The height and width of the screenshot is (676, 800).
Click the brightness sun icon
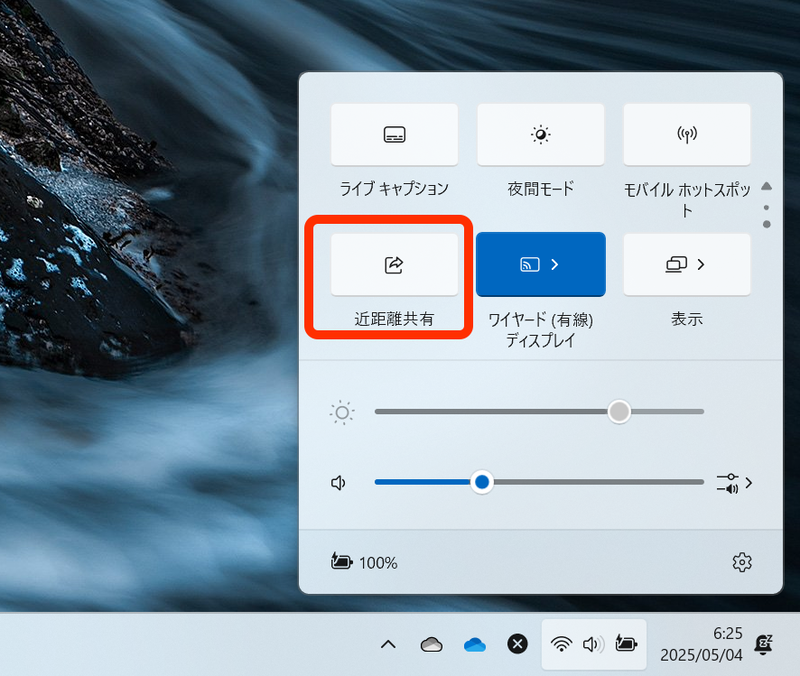point(341,412)
